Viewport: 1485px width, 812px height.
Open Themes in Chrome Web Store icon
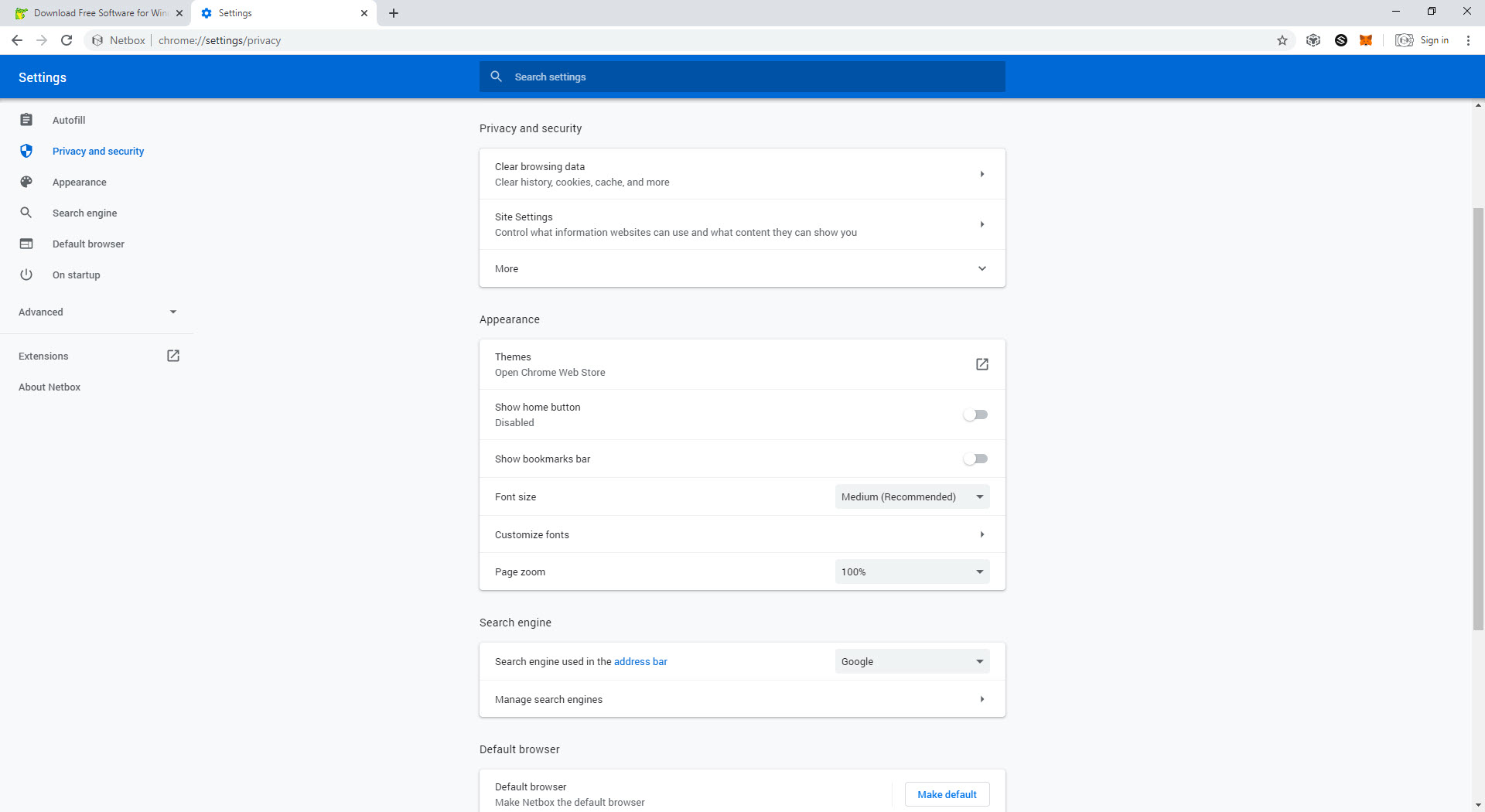982,364
